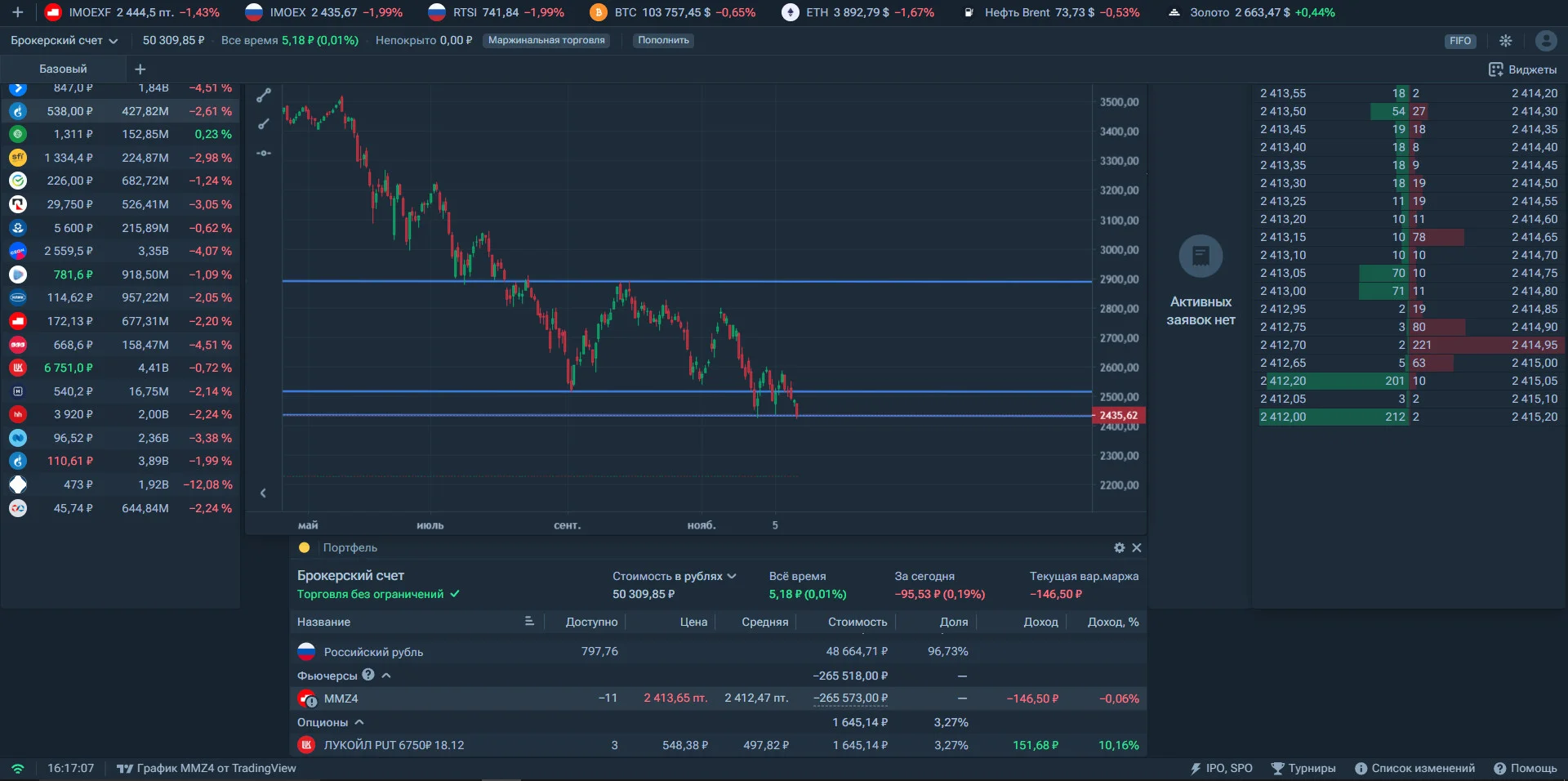Click the logo in the 473 ₽ watchlist row
This screenshot has width=1568, height=781.
(x=18, y=484)
